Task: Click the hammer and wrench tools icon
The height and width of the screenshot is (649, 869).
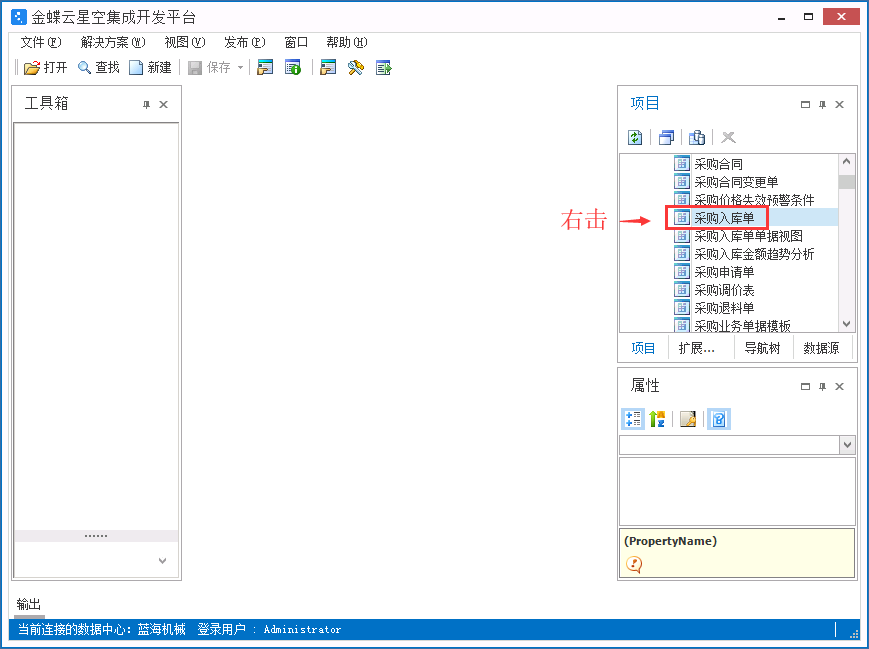Action: 356,68
